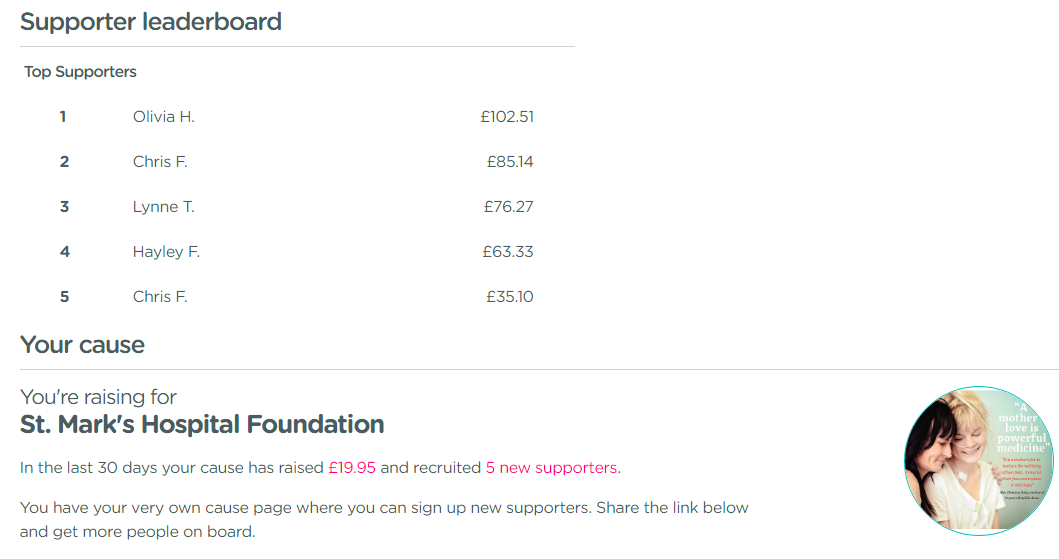Click the rank number 1 cell

(x=63, y=117)
